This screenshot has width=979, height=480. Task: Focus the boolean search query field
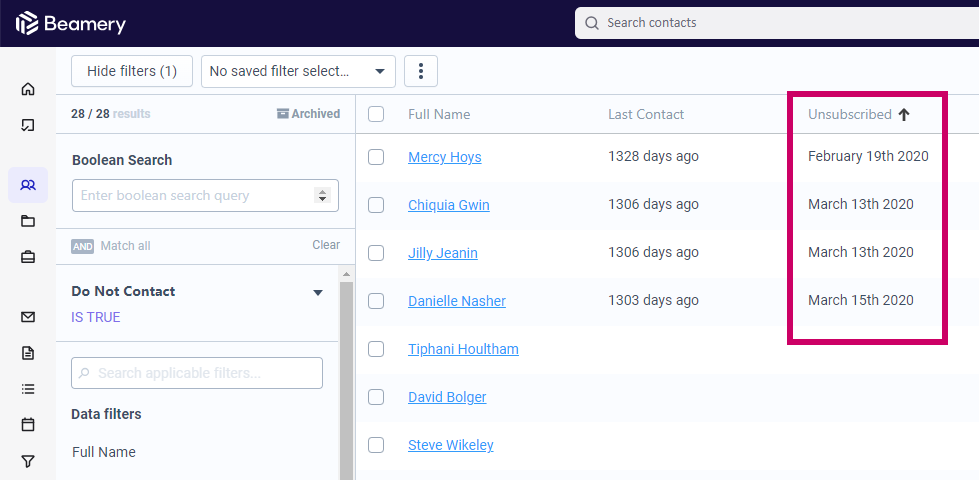pyautogui.click(x=205, y=195)
